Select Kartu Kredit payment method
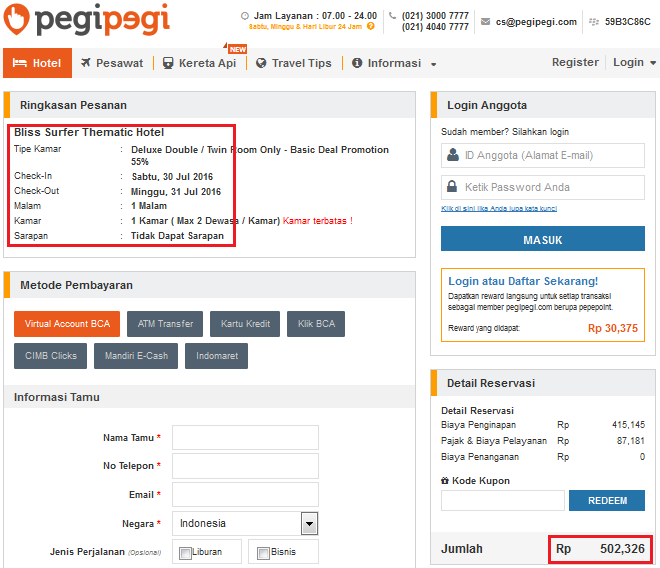Screen dimensions: 660x568 click(x=245, y=324)
